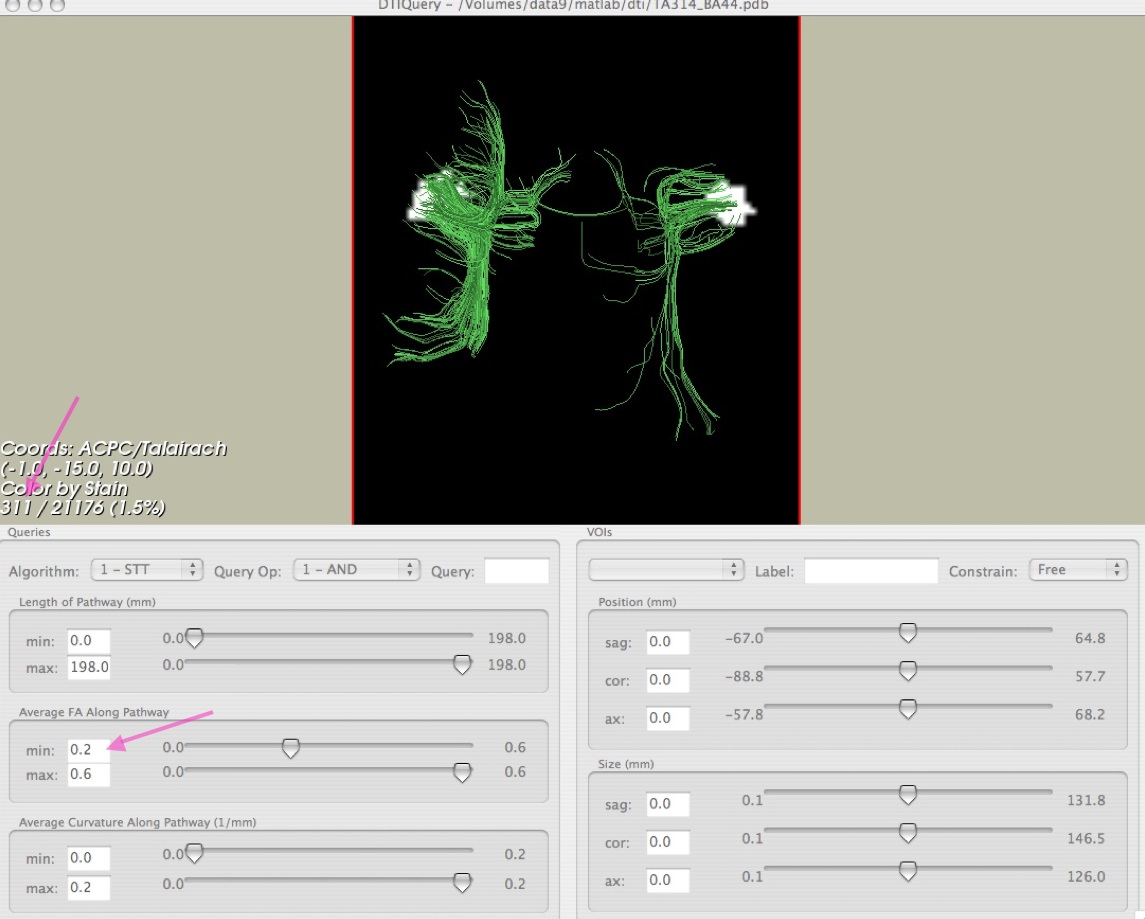Click the Average FA min slider handle
This screenshot has height=919, width=1145.
coord(290,748)
